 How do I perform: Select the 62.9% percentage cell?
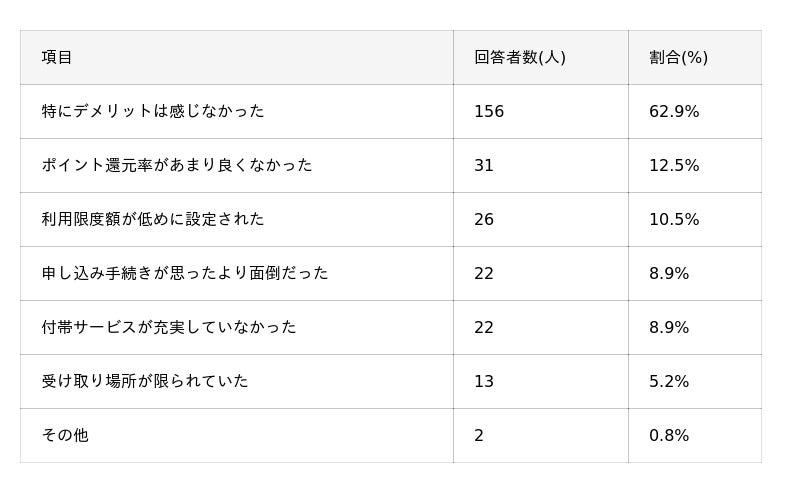coord(674,112)
